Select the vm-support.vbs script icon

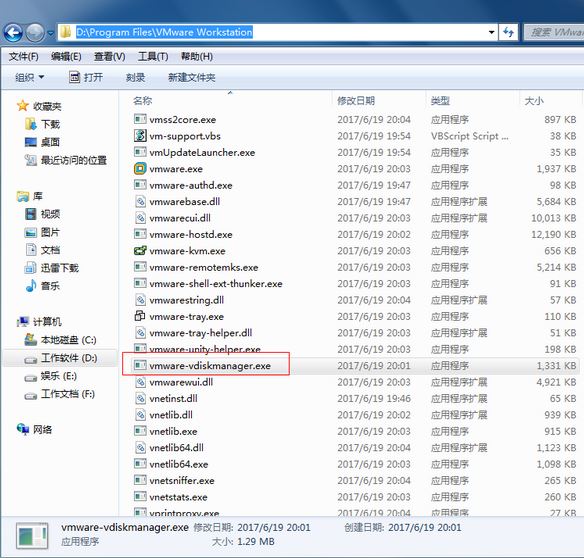pyautogui.click(x=140, y=136)
